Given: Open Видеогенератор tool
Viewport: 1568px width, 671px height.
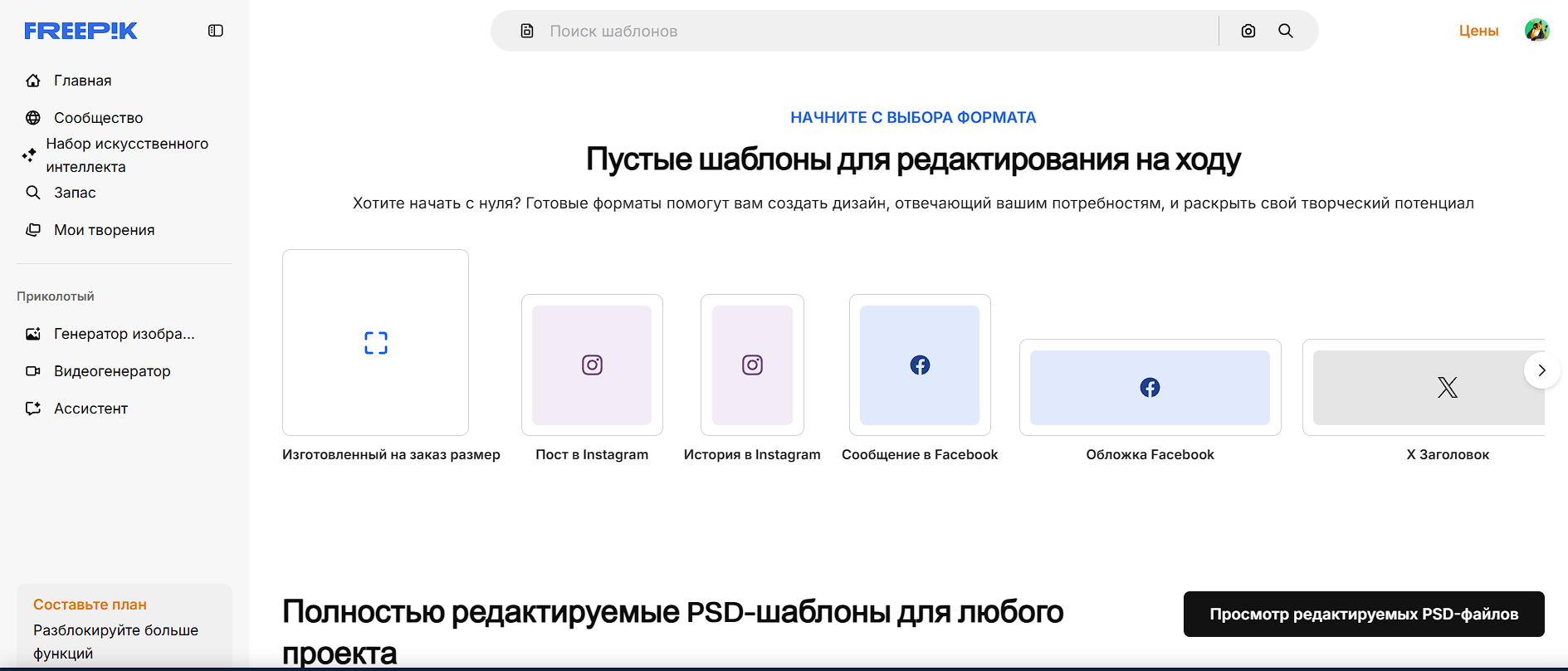Looking at the screenshot, I should click(112, 371).
